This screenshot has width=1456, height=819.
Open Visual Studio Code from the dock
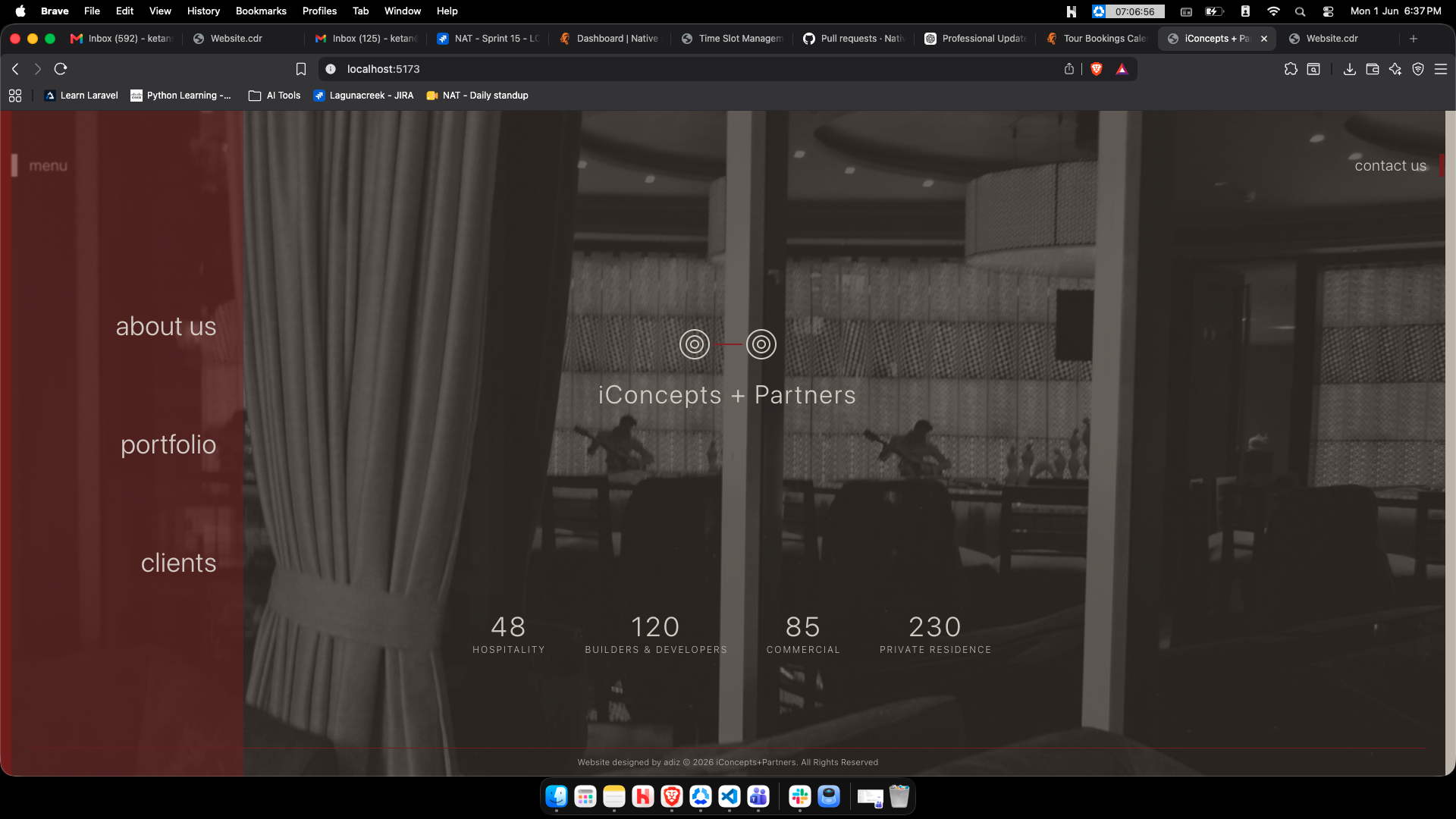[x=730, y=796]
